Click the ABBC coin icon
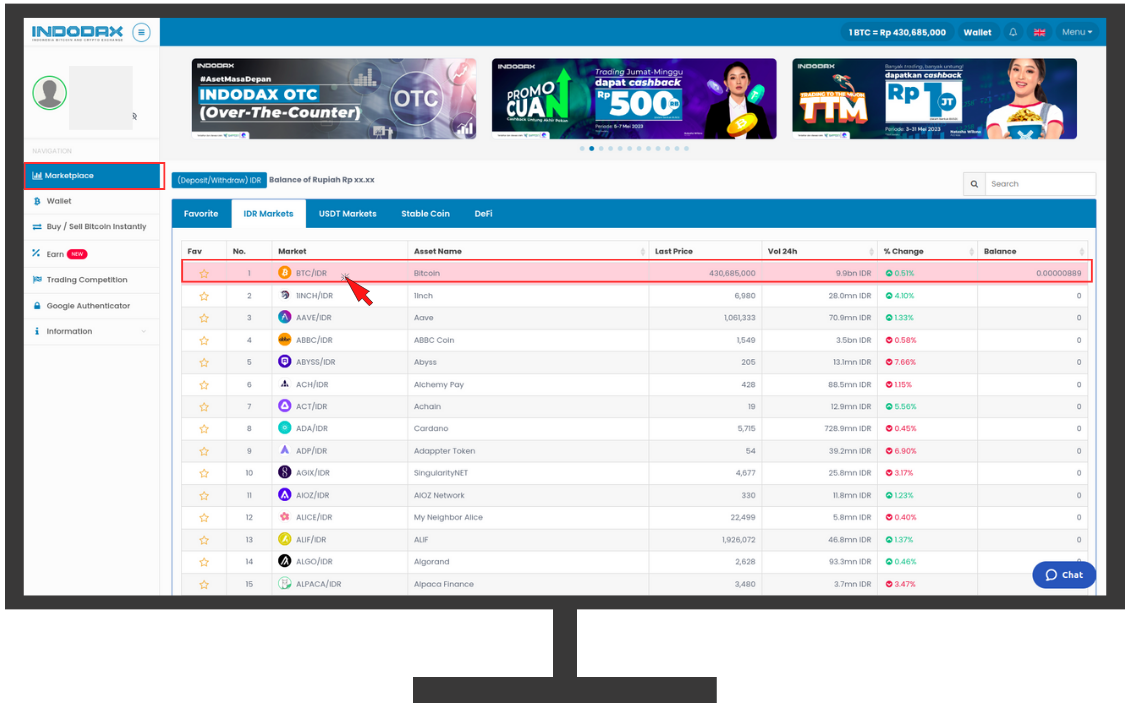 [x=285, y=339]
